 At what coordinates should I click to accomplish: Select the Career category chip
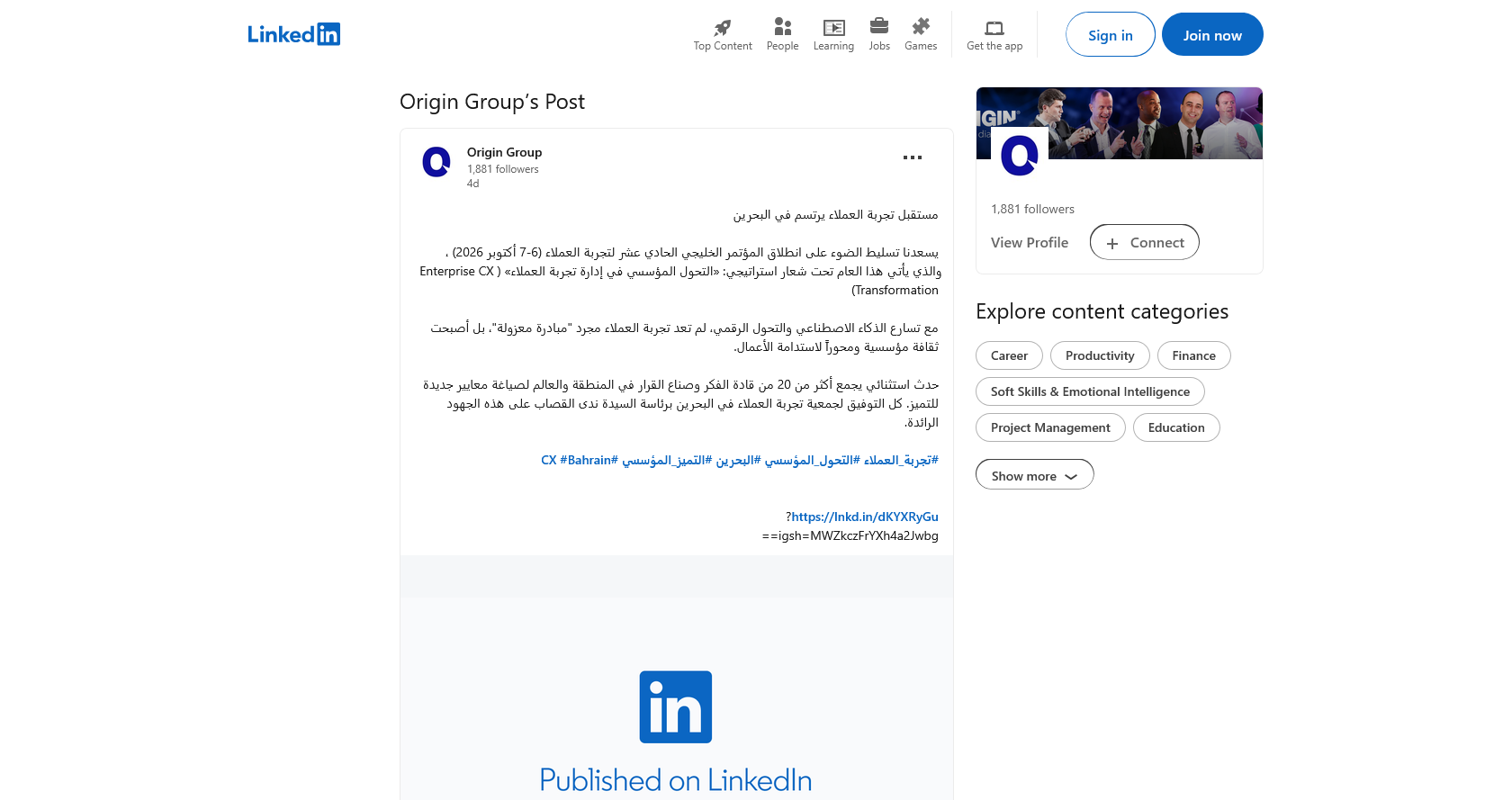click(1009, 355)
